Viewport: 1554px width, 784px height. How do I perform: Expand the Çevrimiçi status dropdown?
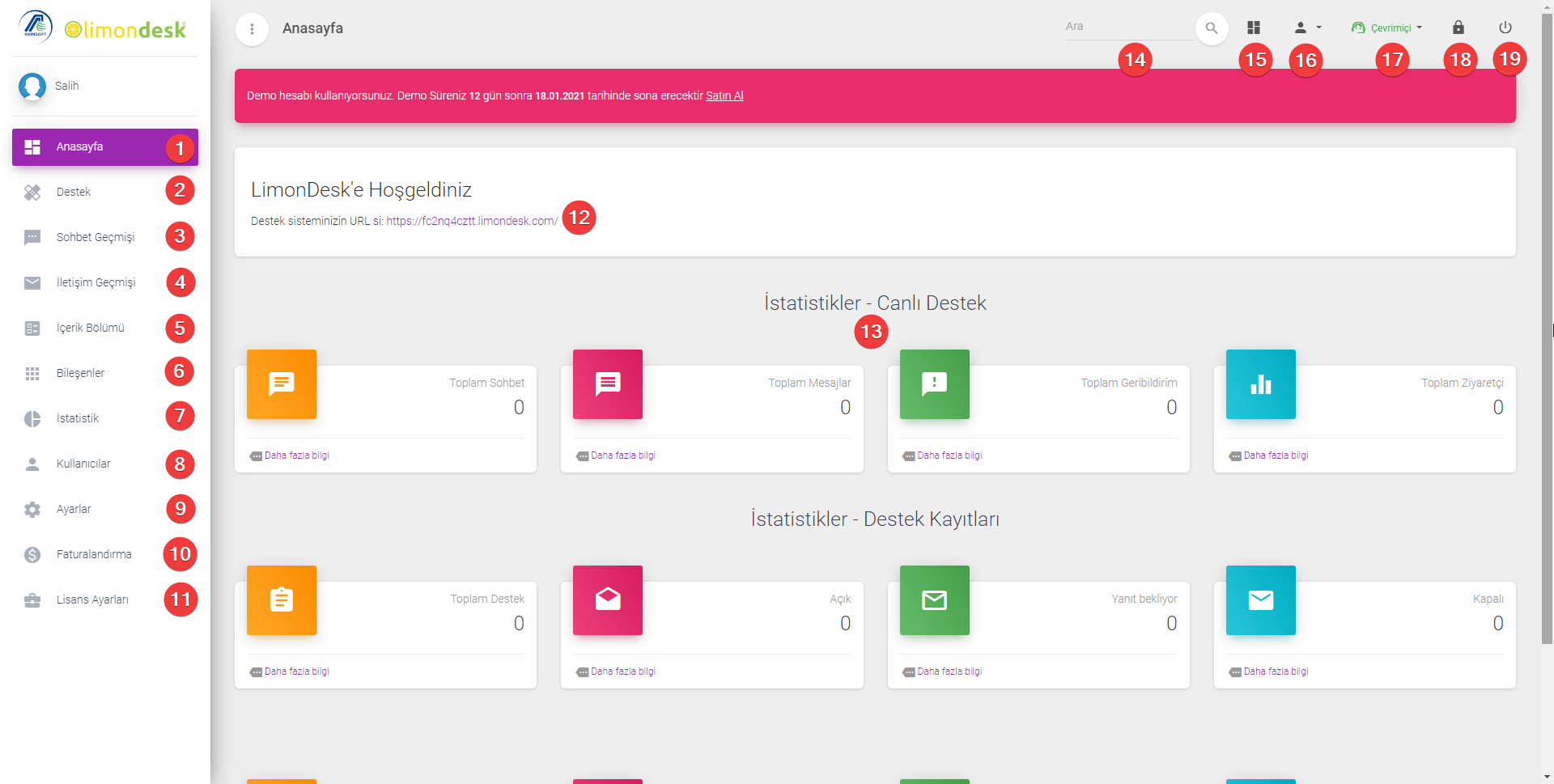(x=1387, y=28)
